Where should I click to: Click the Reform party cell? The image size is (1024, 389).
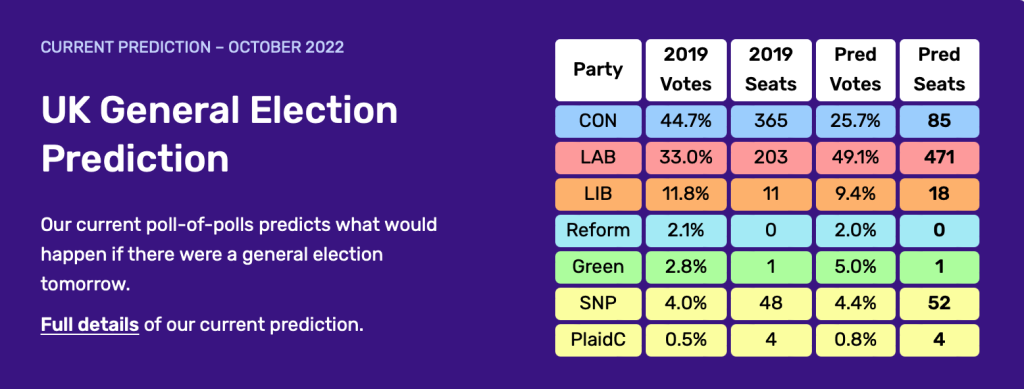[598, 230]
